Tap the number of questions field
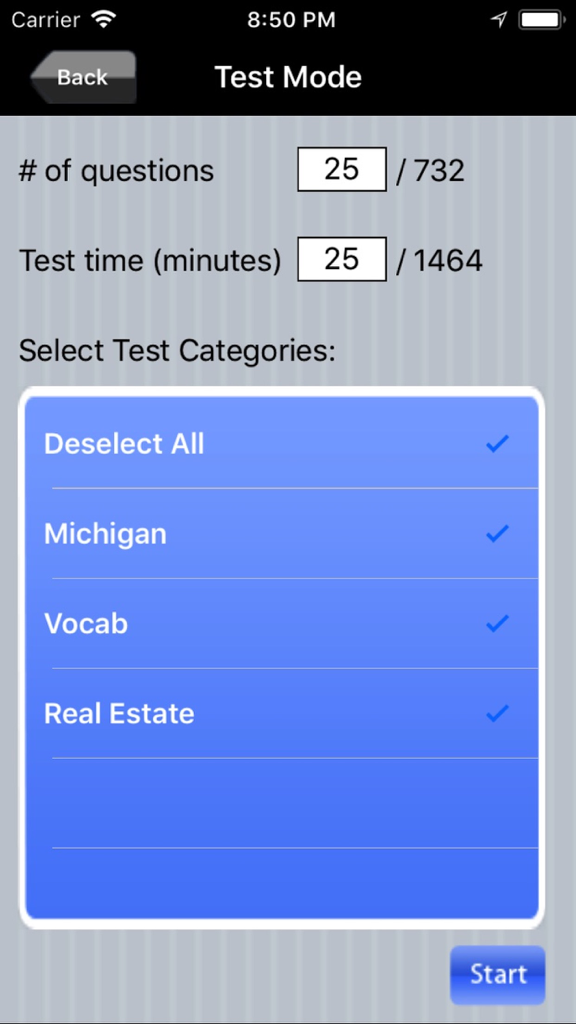 (x=342, y=169)
